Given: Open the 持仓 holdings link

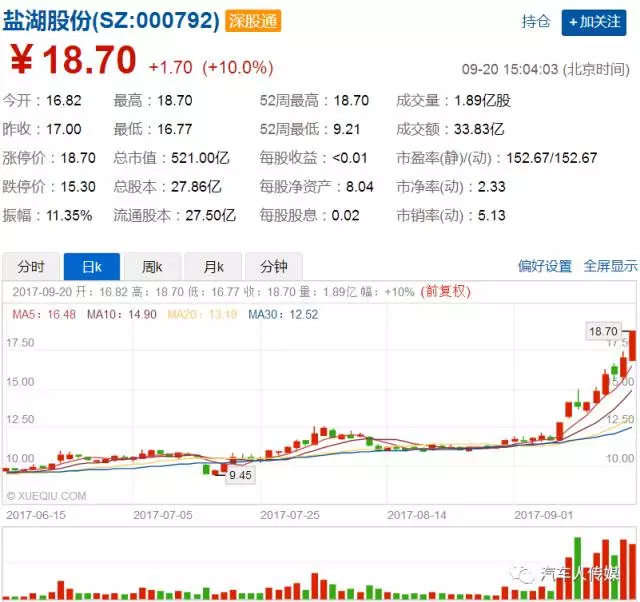Looking at the screenshot, I should pos(536,21).
